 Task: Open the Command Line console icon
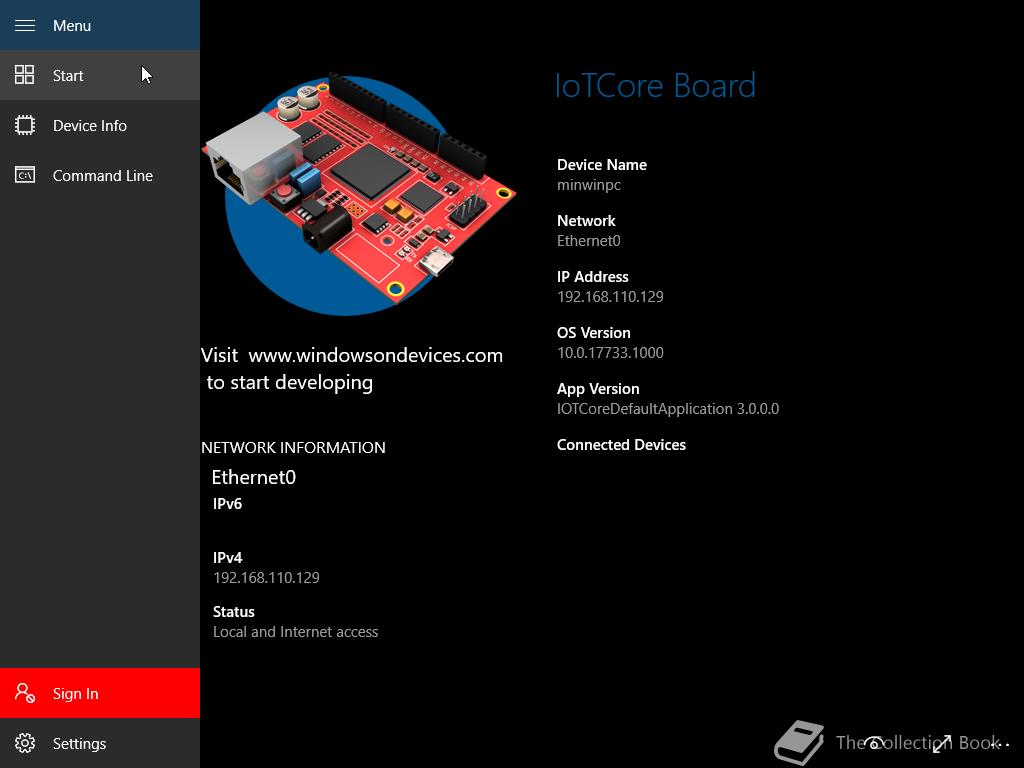coord(25,175)
